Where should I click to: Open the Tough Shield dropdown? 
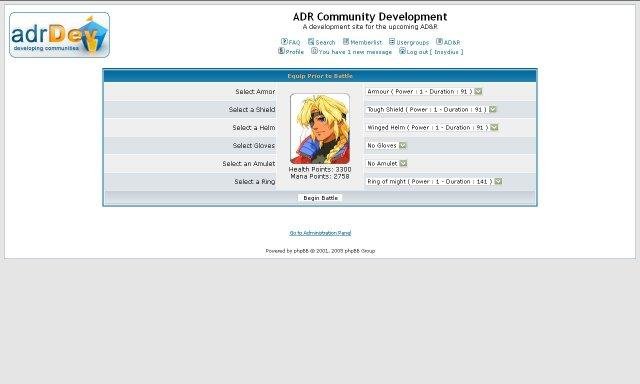(x=431, y=109)
